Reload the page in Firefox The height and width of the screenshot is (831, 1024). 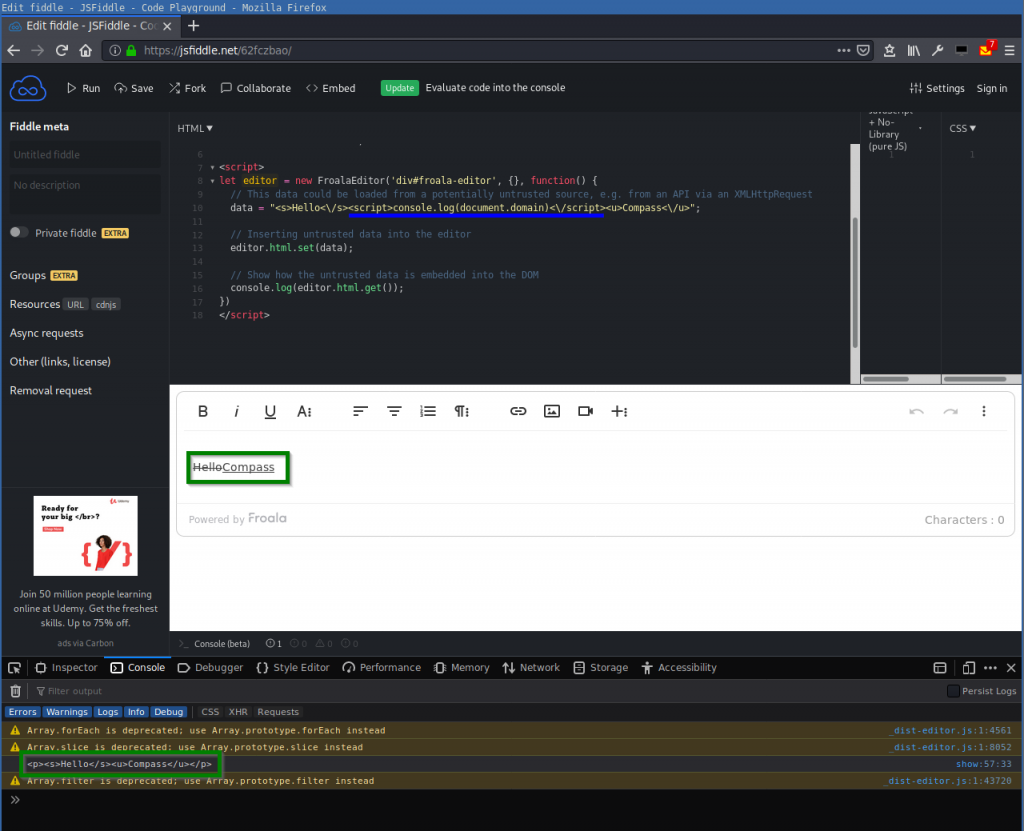pos(61,50)
